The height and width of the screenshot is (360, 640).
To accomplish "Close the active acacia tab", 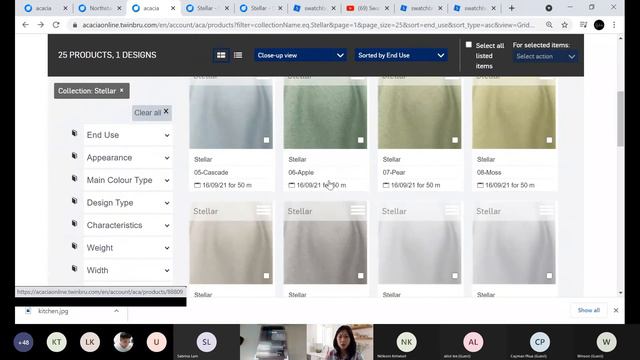I will coord(173,8).
